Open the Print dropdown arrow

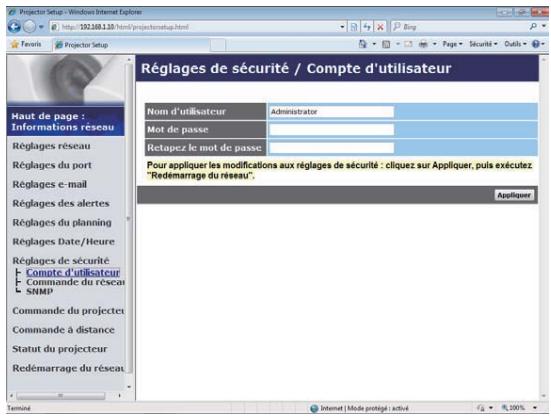click(435, 44)
